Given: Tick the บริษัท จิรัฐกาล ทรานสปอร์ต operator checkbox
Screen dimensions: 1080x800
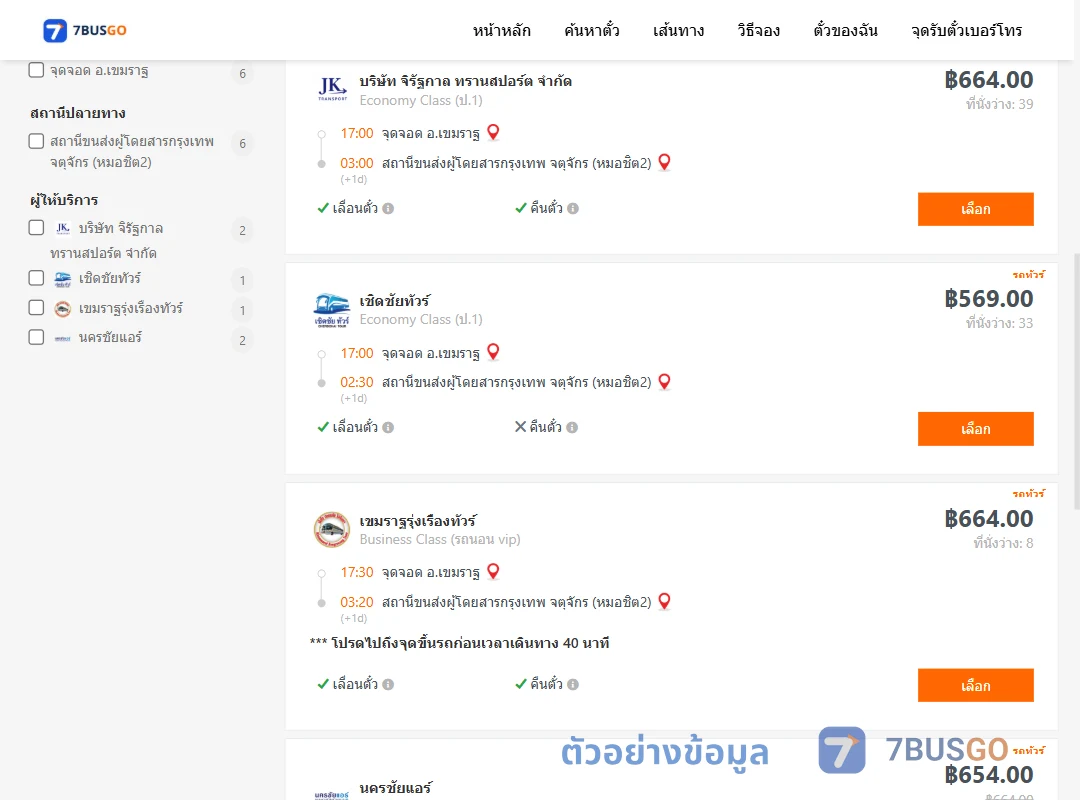Looking at the screenshot, I should 37,228.
